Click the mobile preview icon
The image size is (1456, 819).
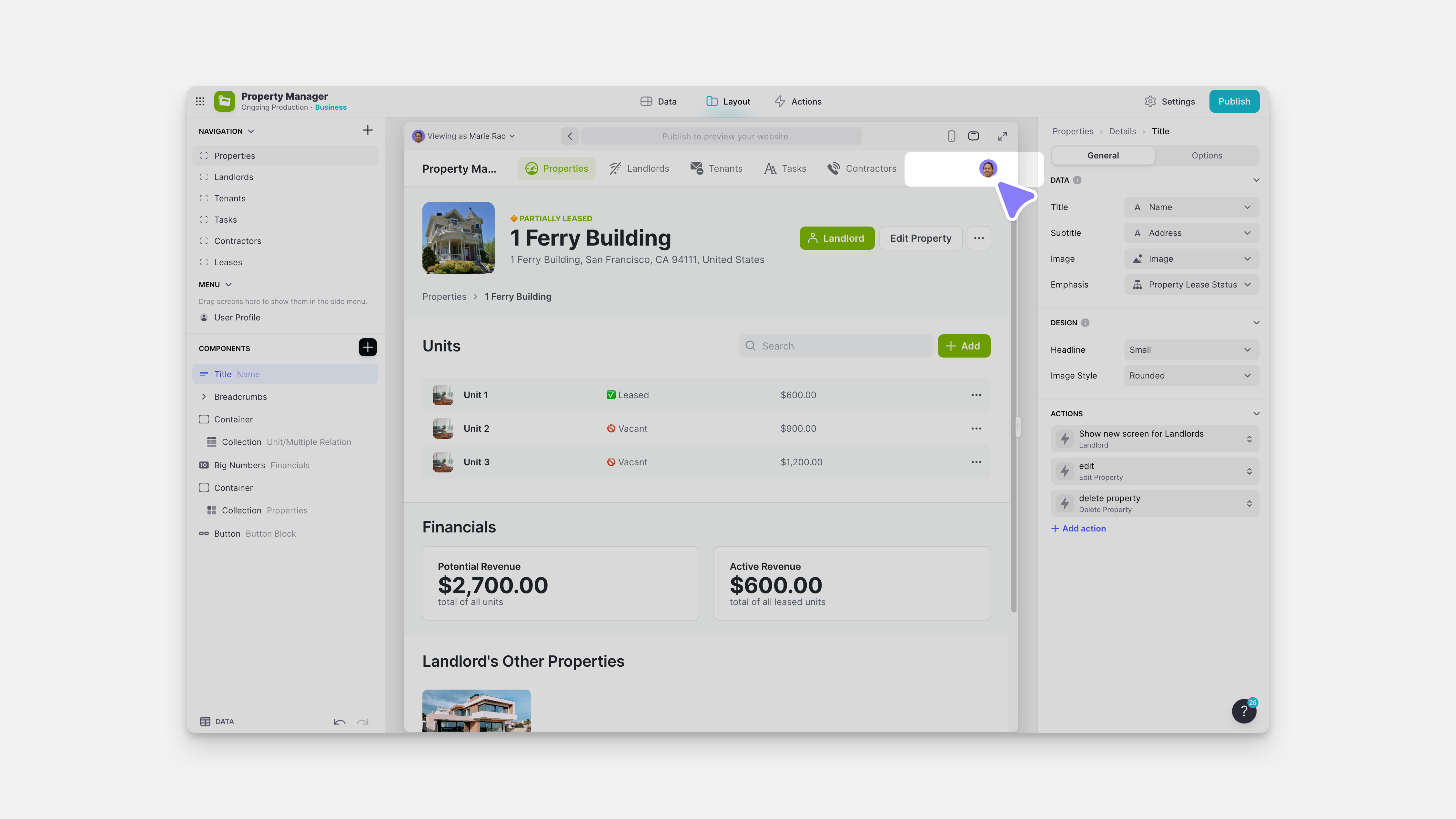(x=951, y=136)
